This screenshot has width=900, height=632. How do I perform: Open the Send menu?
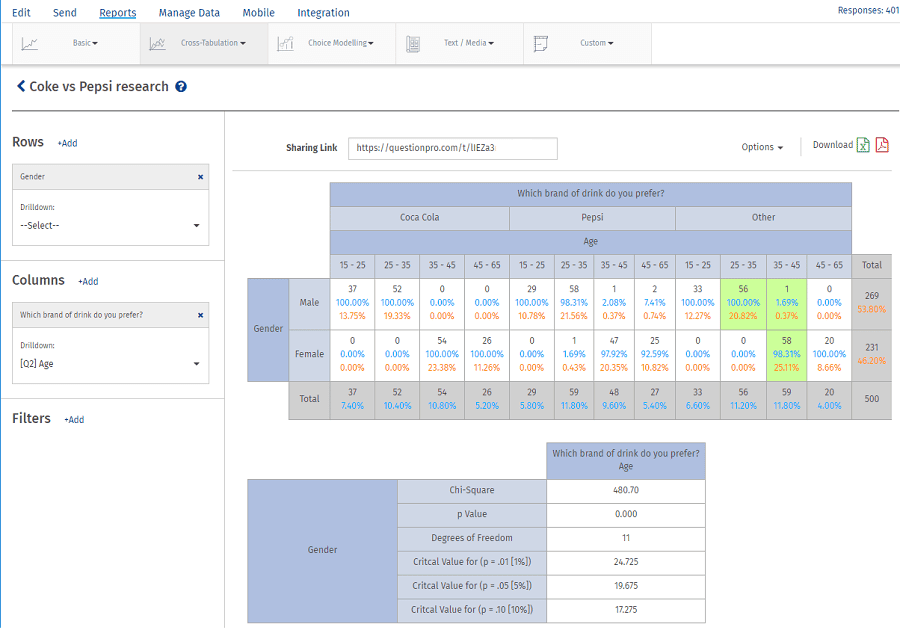tap(64, 13)
